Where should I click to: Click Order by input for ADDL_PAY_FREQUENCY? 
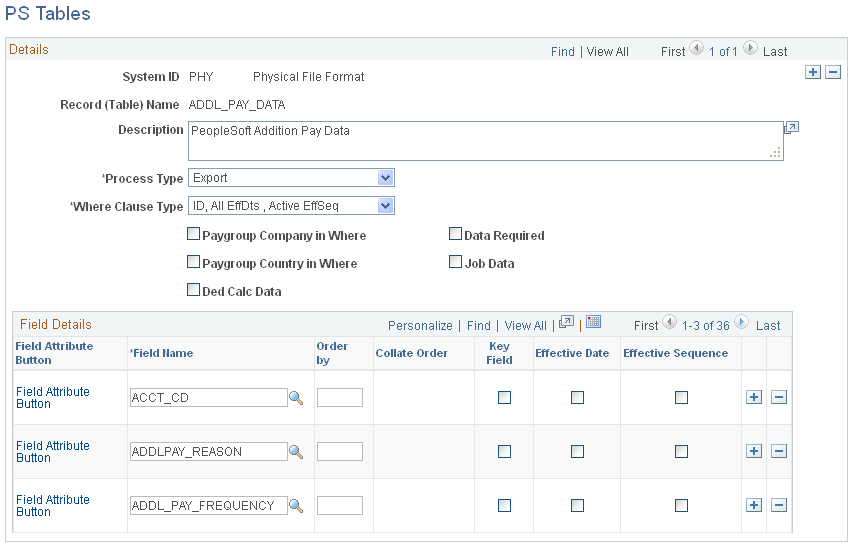pyautogui.click(x=339, y=505)
